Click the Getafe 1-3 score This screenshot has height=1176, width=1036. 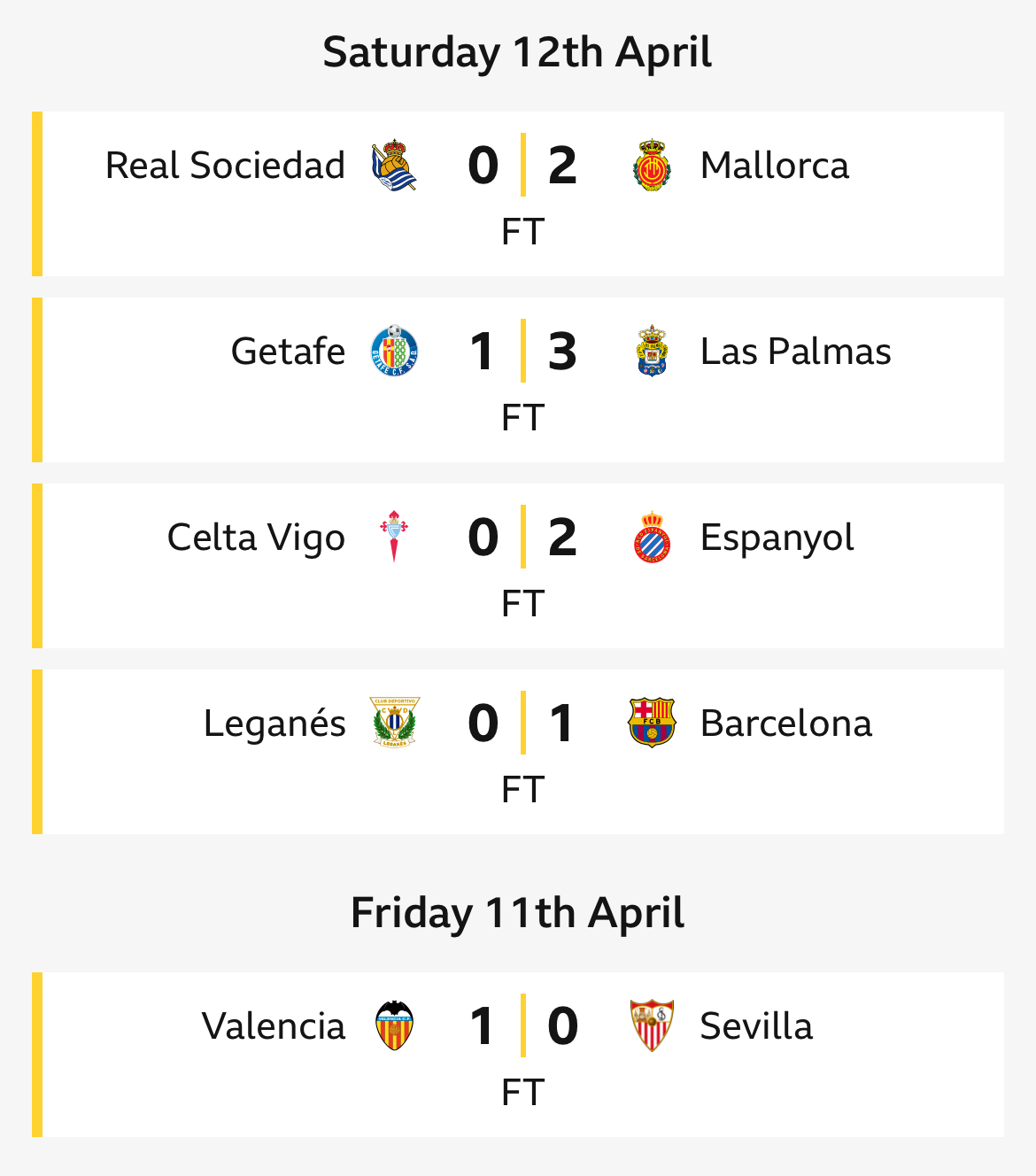coord(522,352)
